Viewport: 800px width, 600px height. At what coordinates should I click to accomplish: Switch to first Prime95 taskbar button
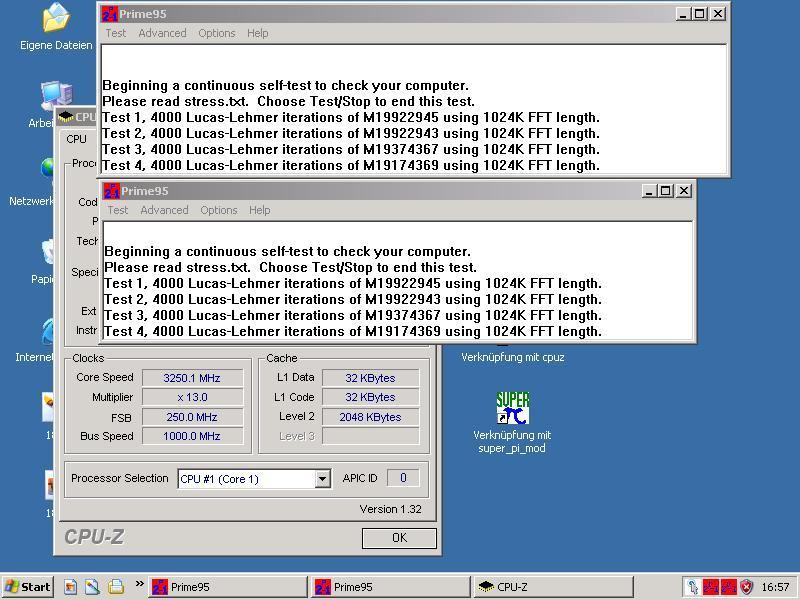click(228, 587)
